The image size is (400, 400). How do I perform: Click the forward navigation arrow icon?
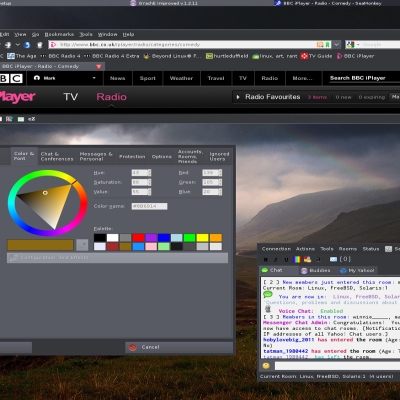pos(8,45)
